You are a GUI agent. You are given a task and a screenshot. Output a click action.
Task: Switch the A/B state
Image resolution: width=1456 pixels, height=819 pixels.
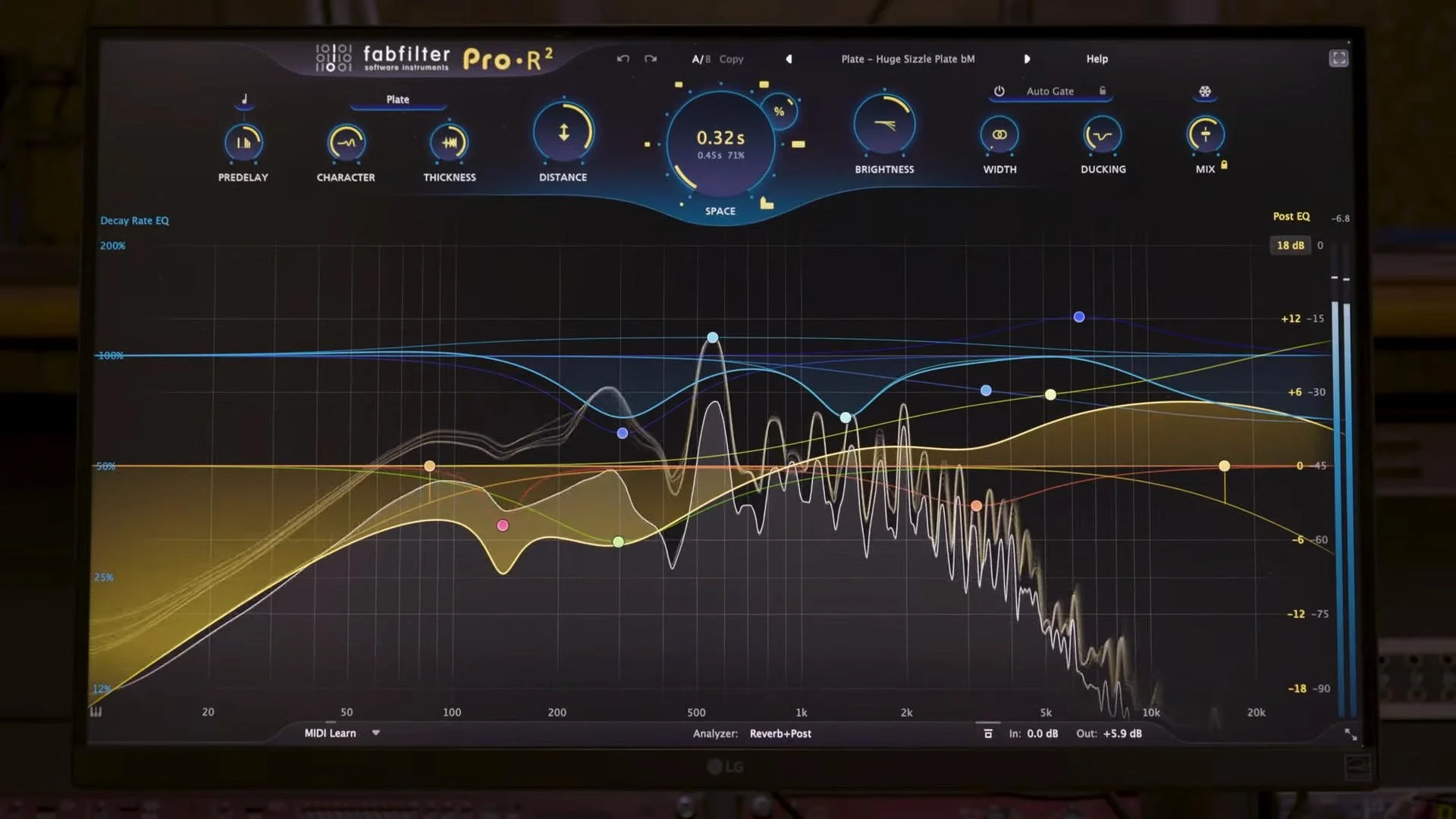[701, 59]
